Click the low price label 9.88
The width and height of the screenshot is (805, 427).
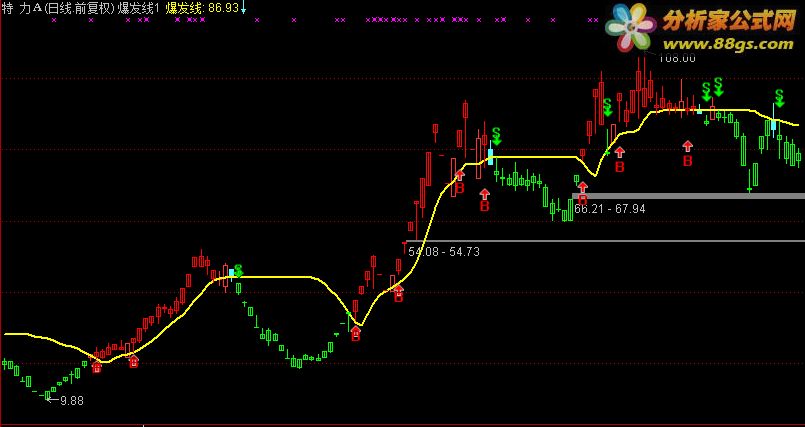[71, 401]
